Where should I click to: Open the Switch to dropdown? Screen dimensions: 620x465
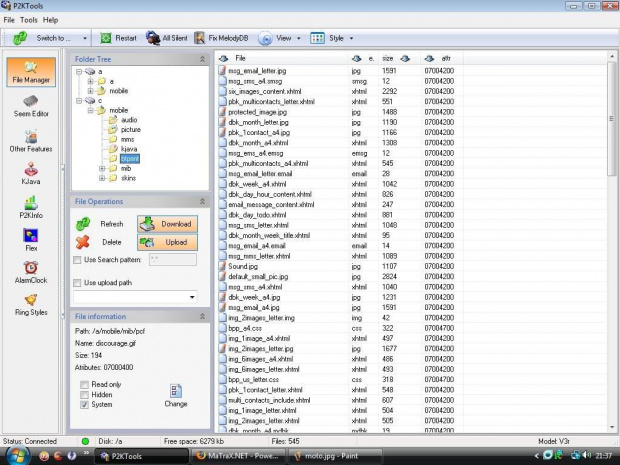(48, 38)
